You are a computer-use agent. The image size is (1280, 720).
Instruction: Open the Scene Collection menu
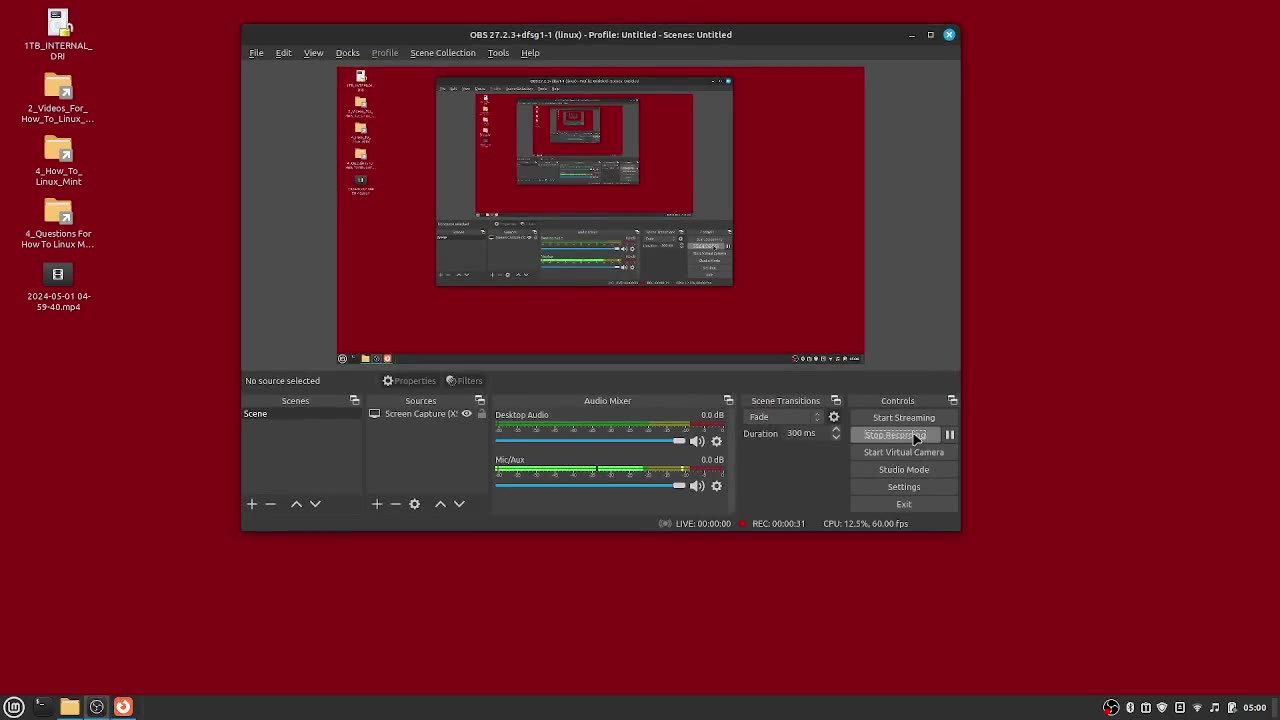(442, 53)
